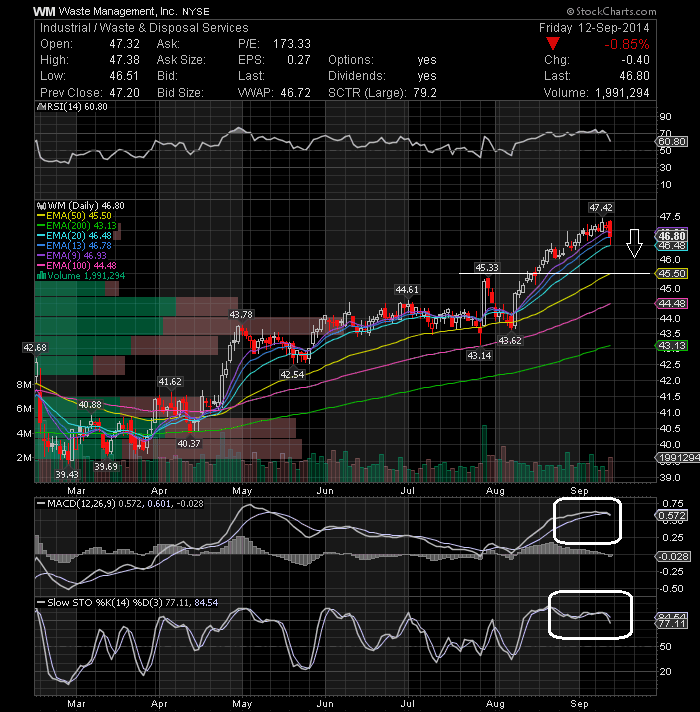Image resolution: width=700 pixels, height=712 pixels.
Task: Click the NYSE exchange label
Action: (196, 12)
